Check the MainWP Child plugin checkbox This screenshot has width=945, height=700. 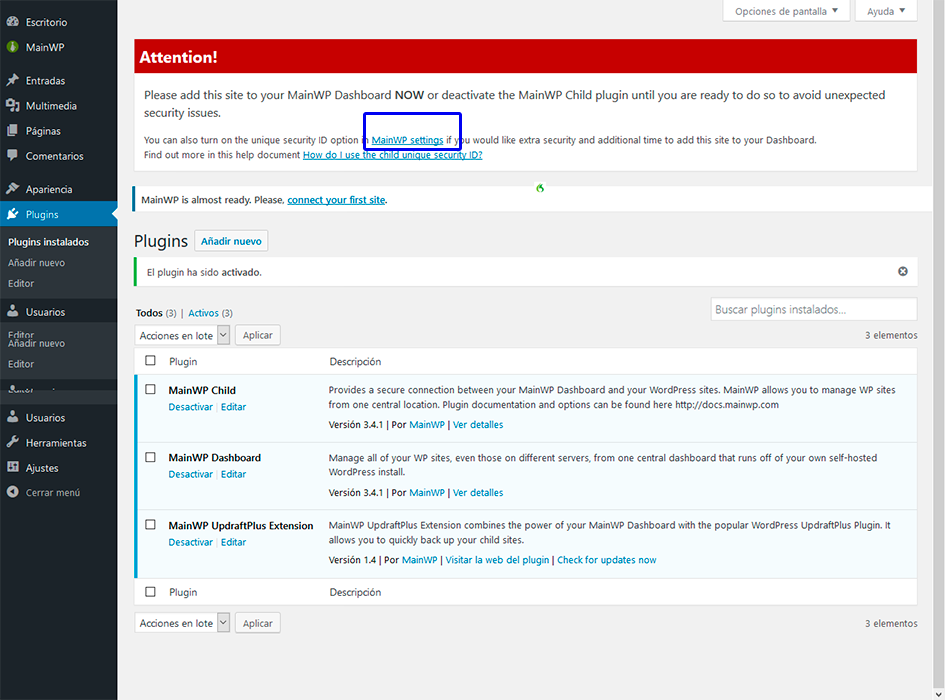[150, 389]
